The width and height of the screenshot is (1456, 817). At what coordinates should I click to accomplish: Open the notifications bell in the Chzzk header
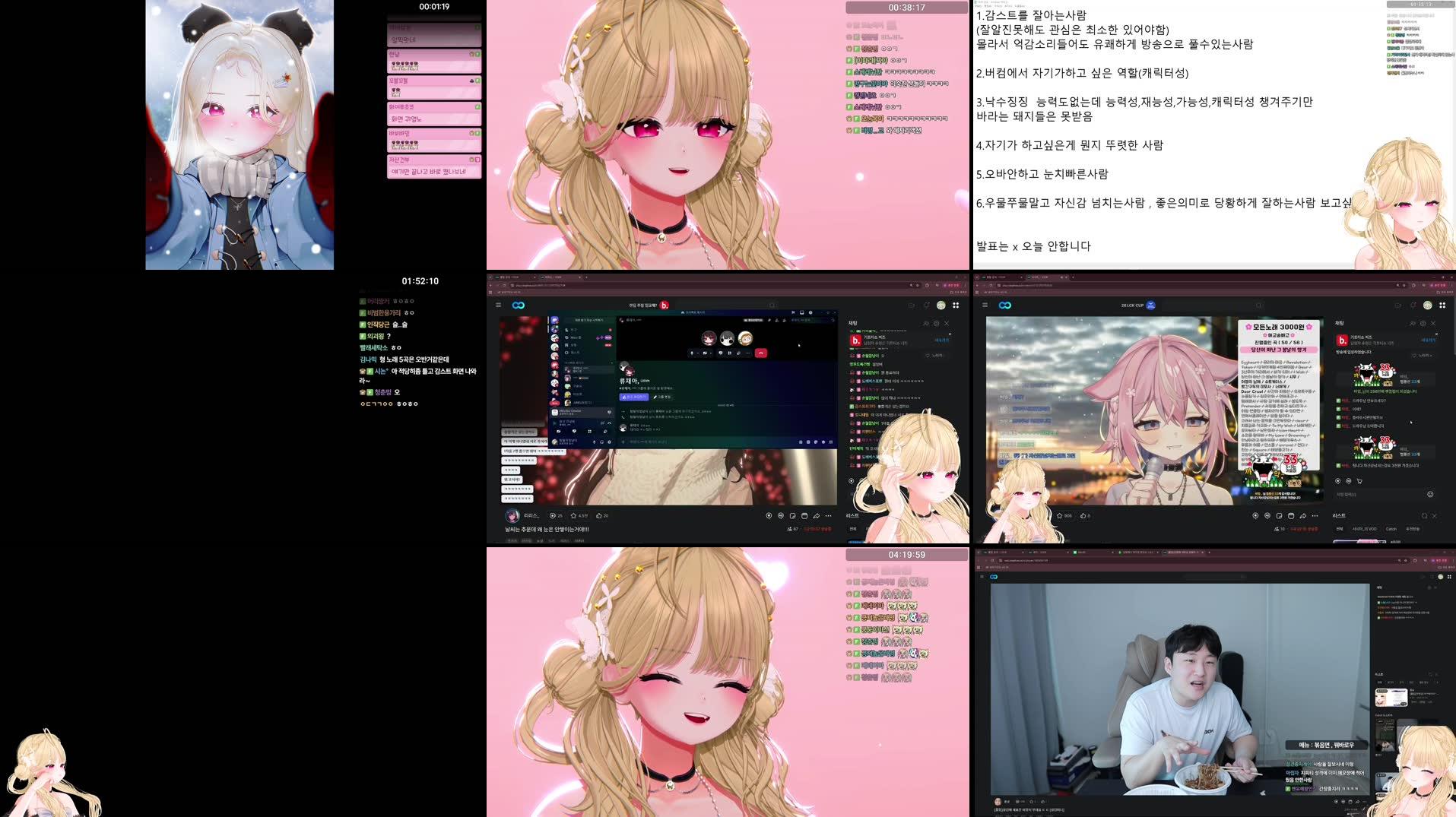927,305
